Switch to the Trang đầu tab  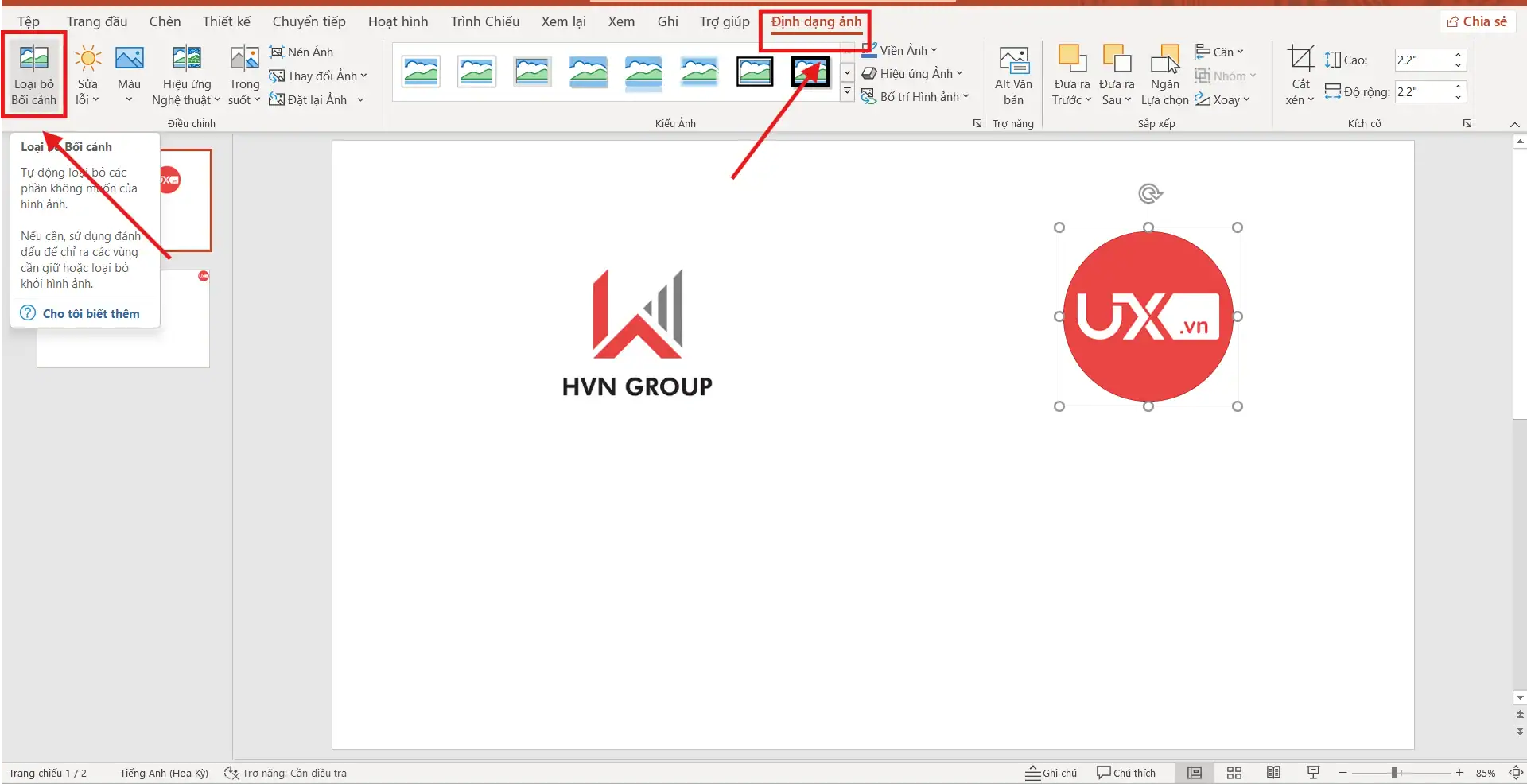97,21
